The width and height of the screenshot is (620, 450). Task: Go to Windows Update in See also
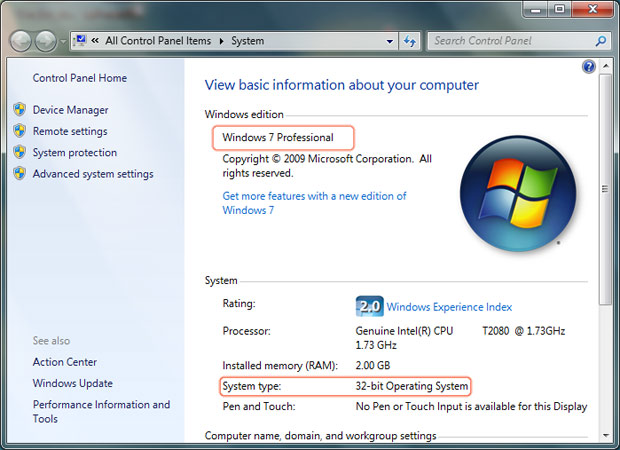tap(72, 383)
